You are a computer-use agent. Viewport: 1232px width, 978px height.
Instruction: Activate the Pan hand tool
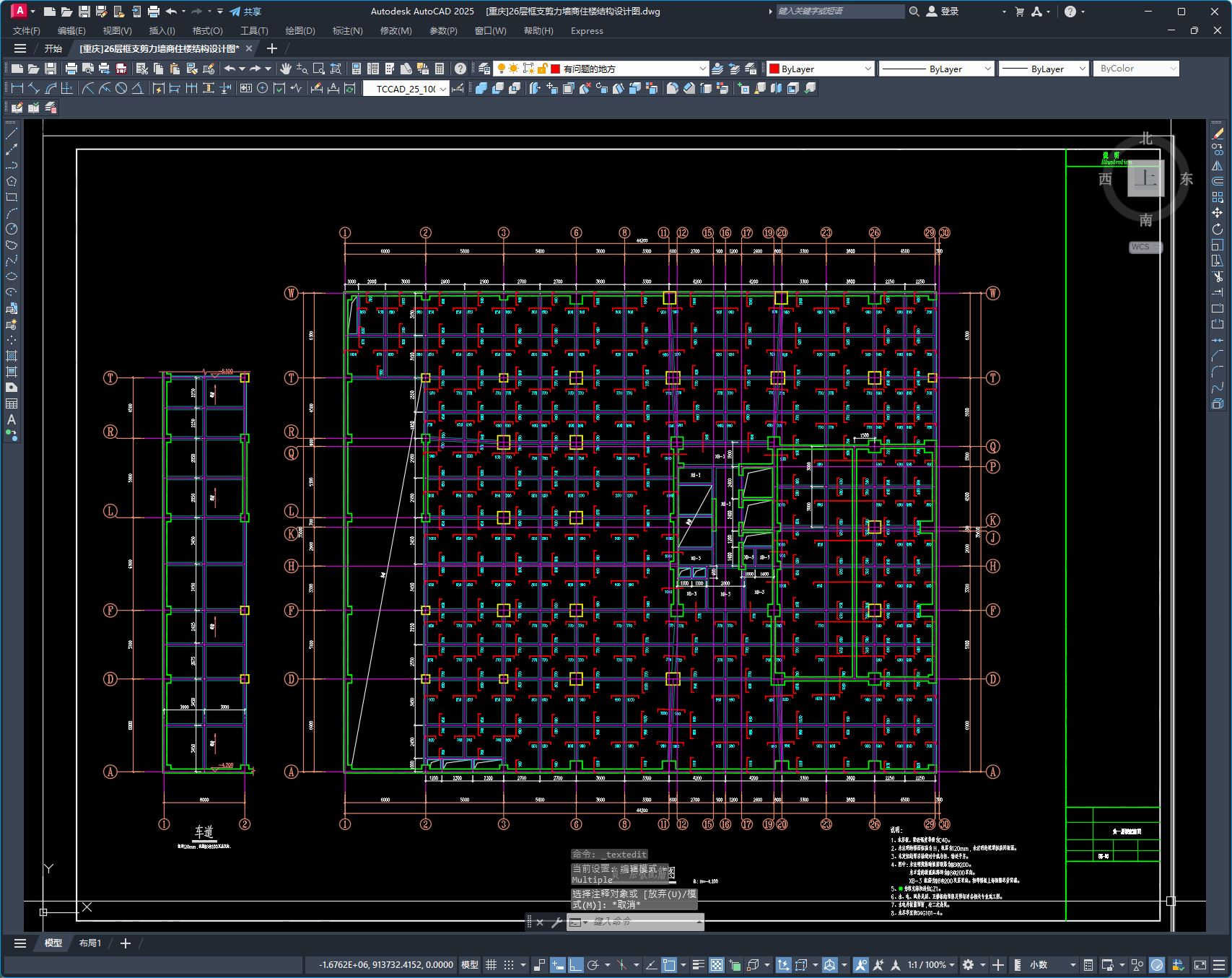click(x=286, y=69)
